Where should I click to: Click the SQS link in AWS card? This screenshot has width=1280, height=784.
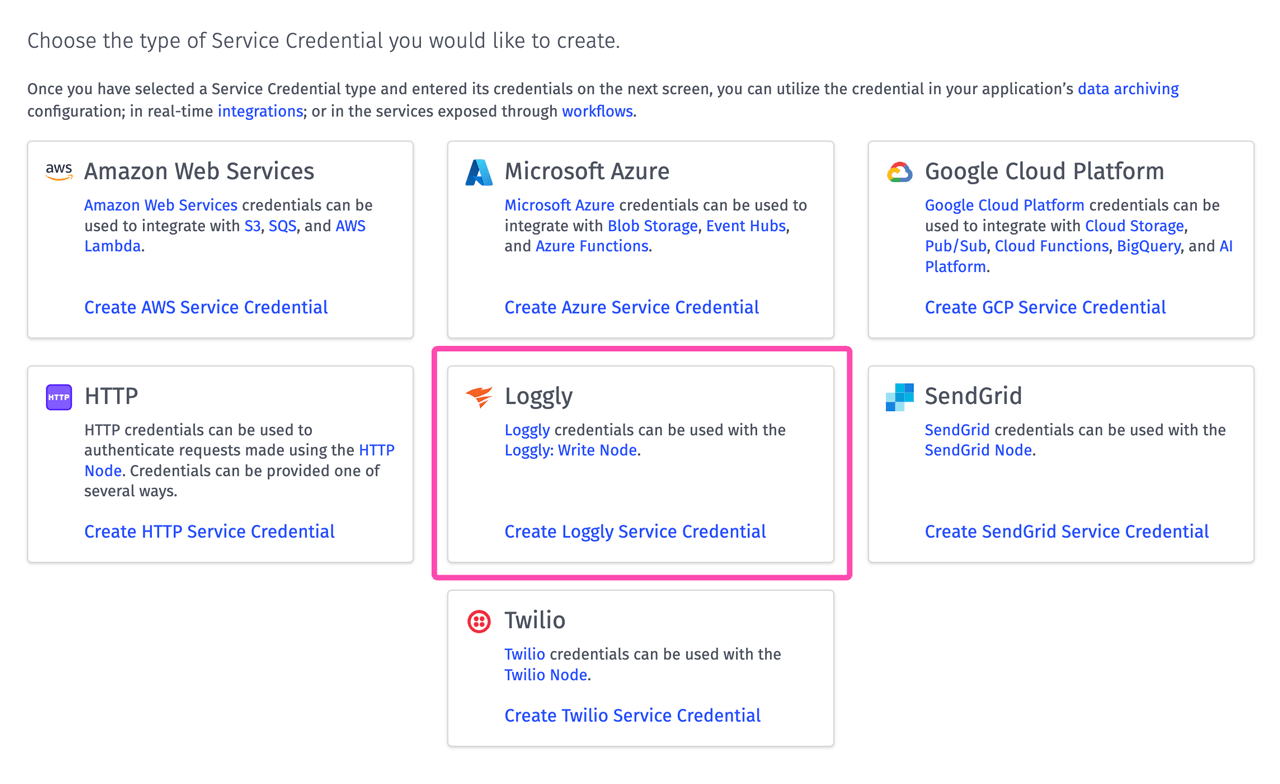(x=282, y=225)
